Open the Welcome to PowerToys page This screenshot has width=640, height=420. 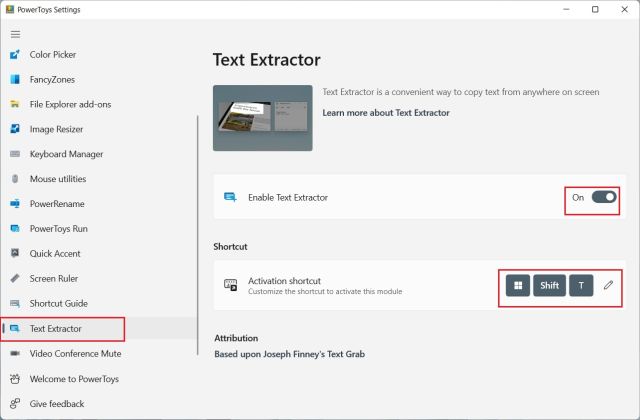[x=99, y=379]
